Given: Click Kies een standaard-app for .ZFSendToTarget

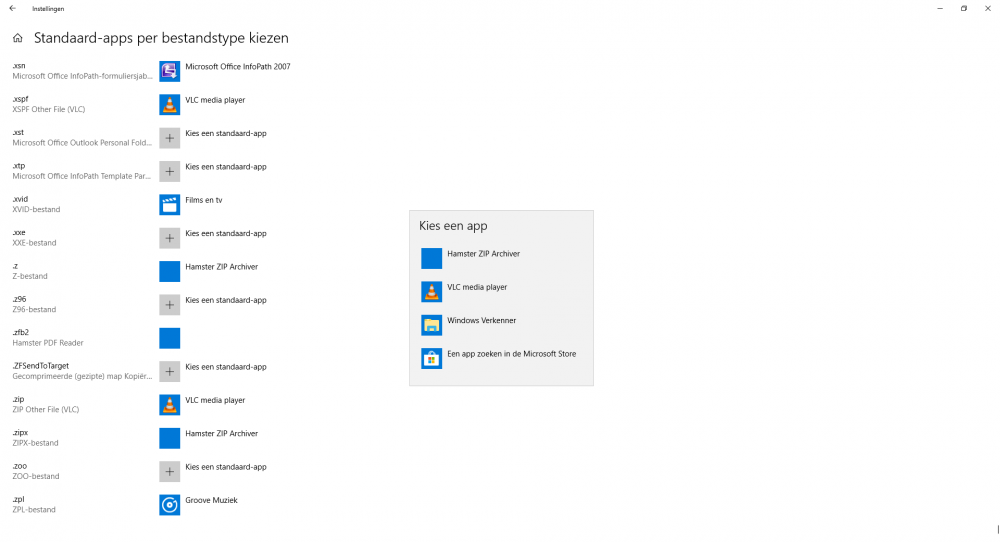Looking at the screenshot, I should click(226, 367).
